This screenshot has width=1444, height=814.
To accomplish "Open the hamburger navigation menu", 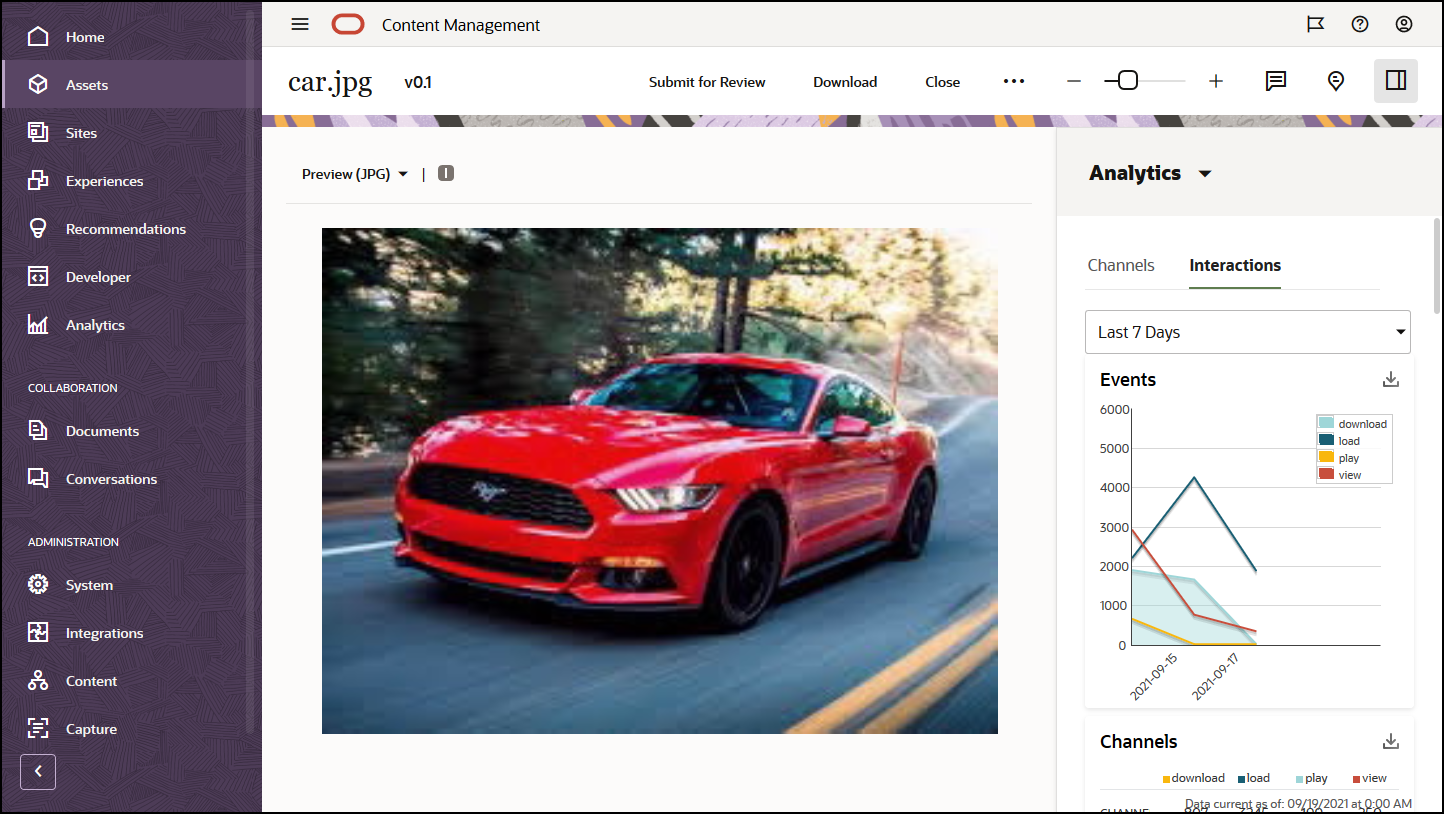I will (x=300, y=25).
